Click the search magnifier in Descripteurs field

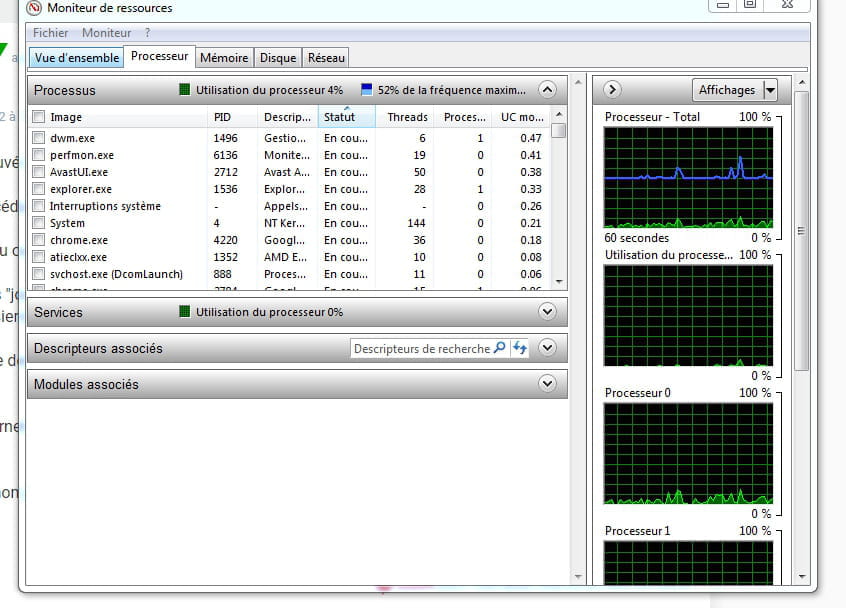[500, 348]
